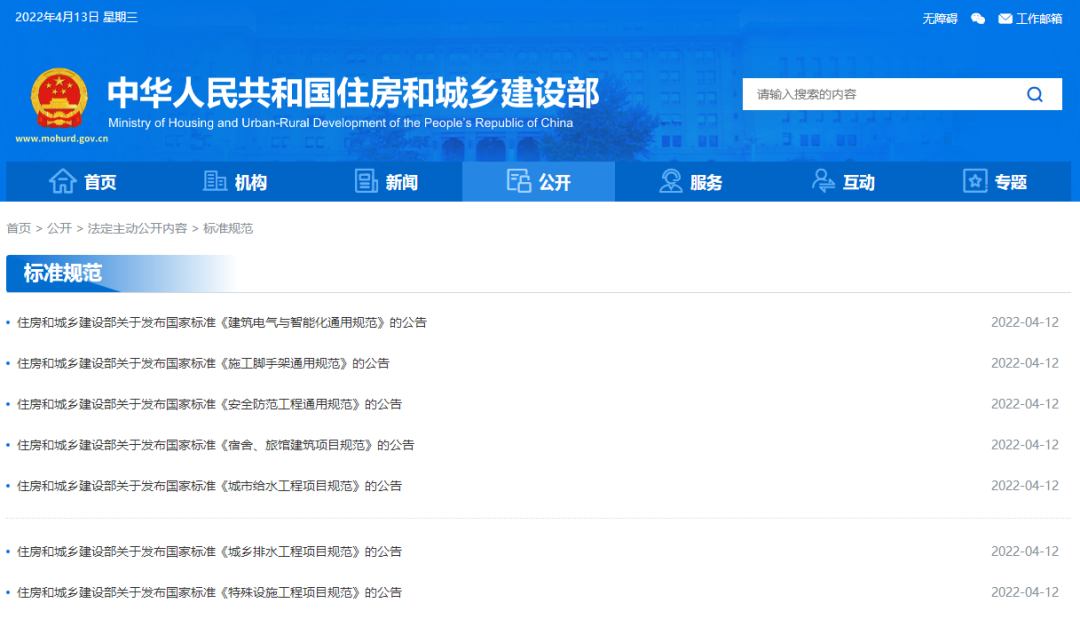Click the date beside 施工脚手架通用规范
Screen dimensions: 1080x619
tap(1024, 363)
